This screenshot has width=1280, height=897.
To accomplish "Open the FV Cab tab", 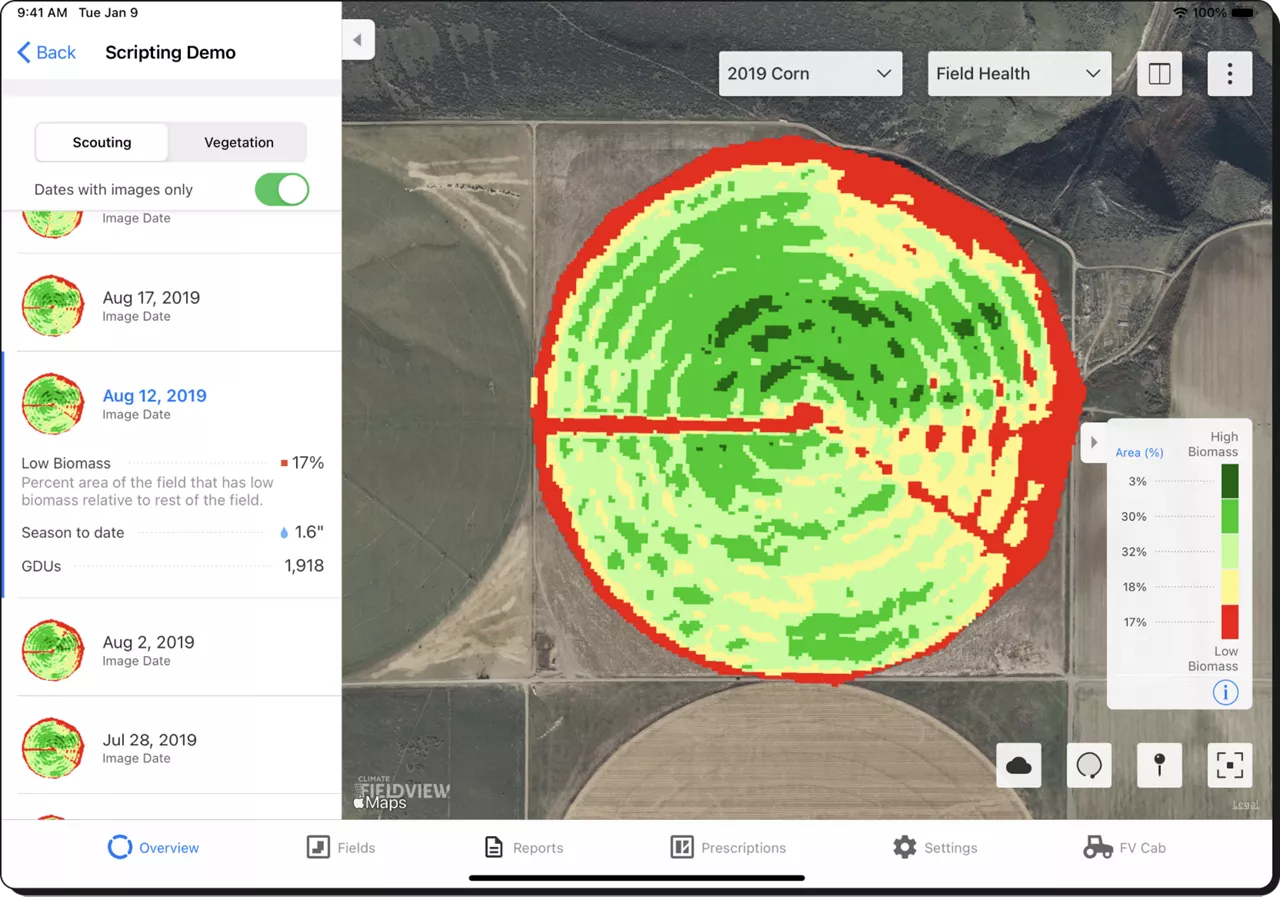I will click(1125, 848).
